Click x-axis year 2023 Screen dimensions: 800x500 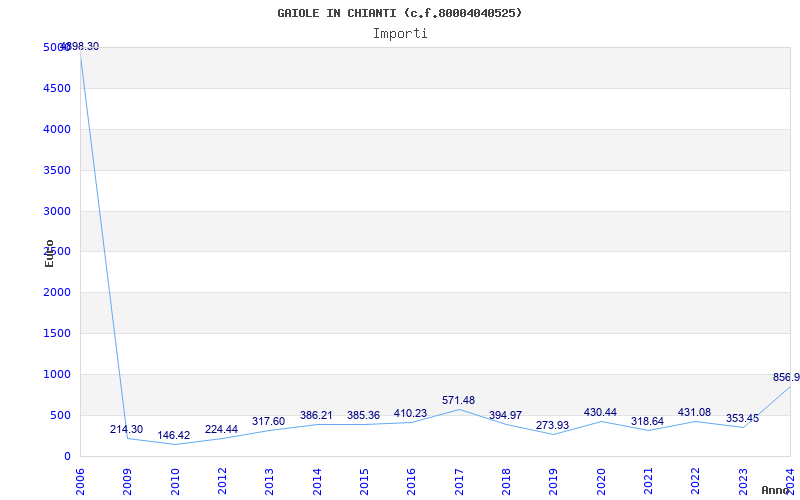743,481
